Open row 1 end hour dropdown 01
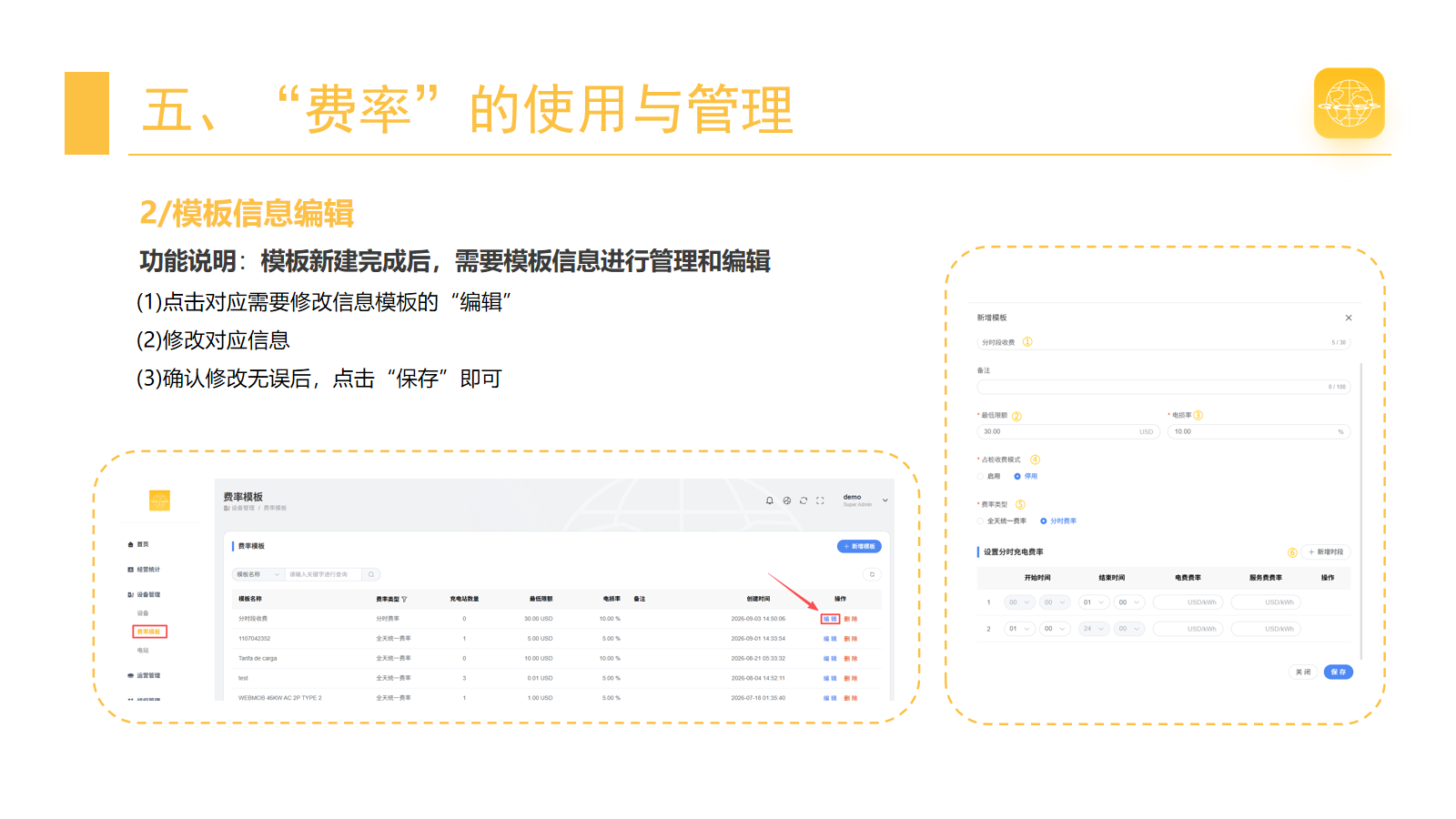The width and height of the screenshot is (1456, 819). click(x=1094, y=602)
